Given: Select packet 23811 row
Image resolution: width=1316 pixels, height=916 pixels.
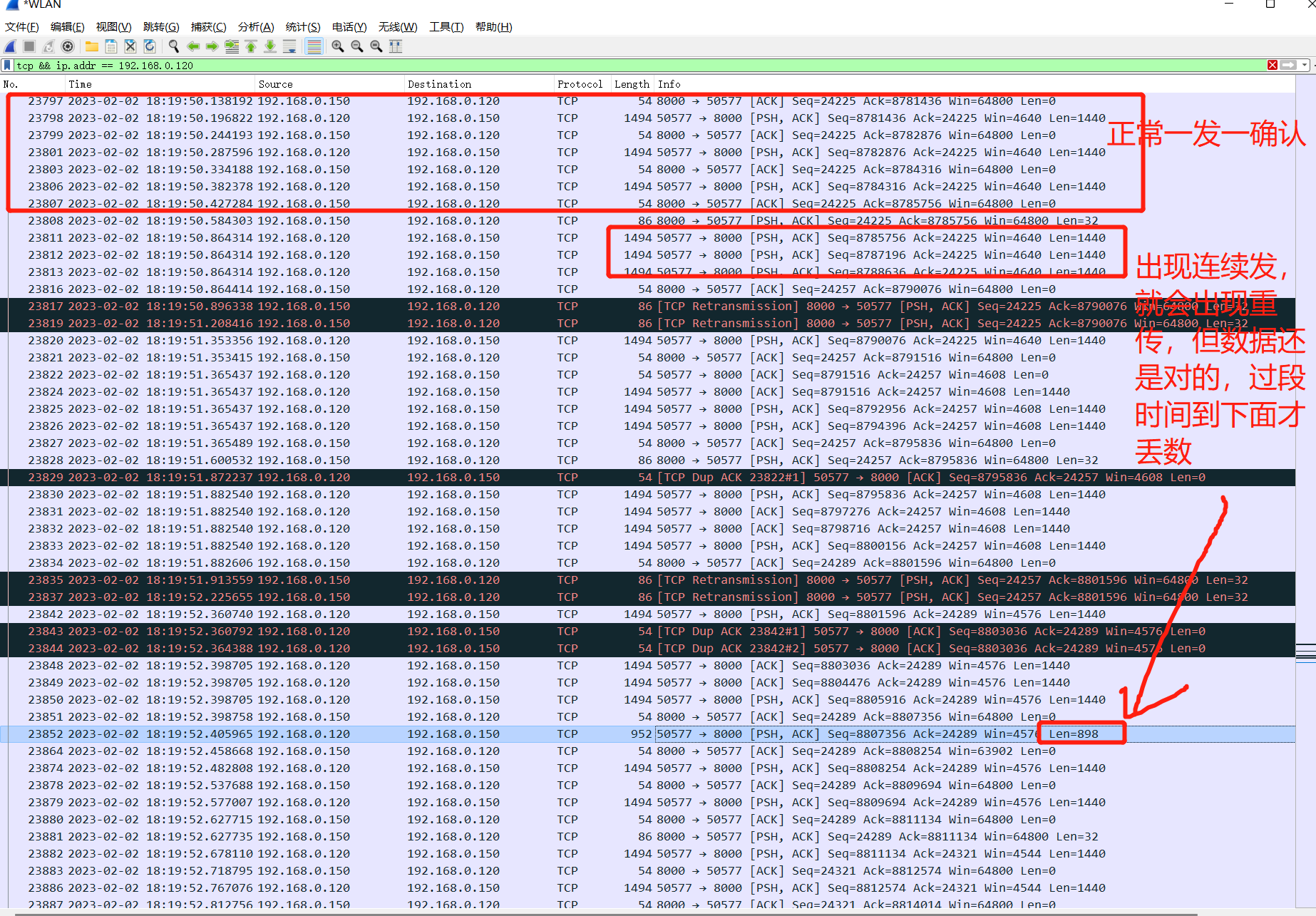Looking at the screenshot, I should pos(647,237).
